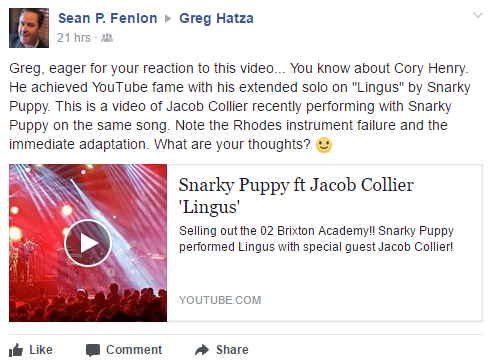
Task: Click the 'Selling out the 02 Brixton Academy' description
Action: pos(316,239)
